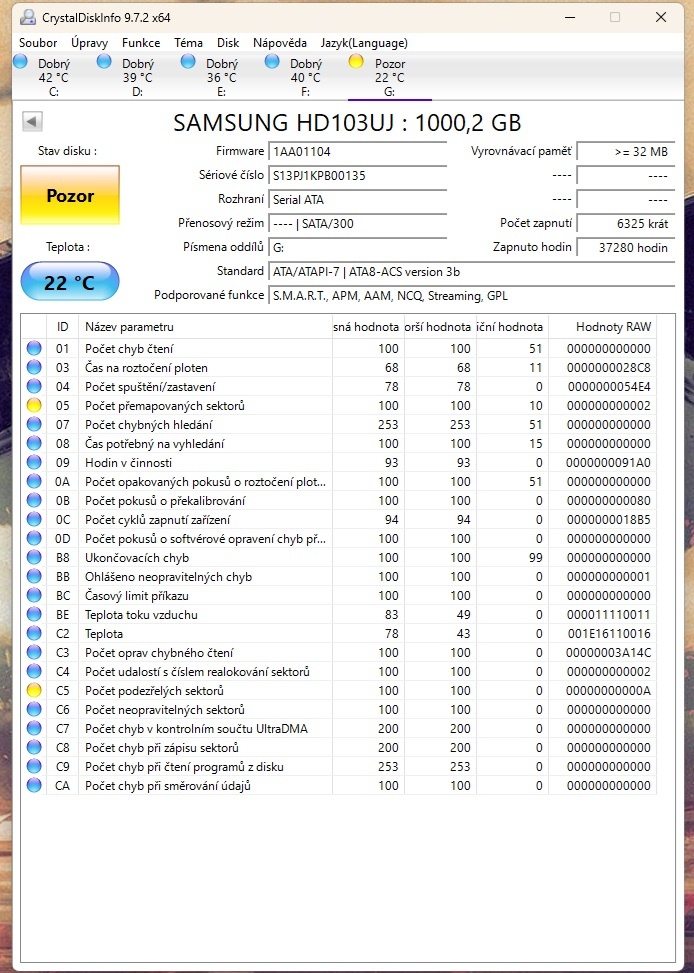Click the blue status icon for ID C4

34,671
